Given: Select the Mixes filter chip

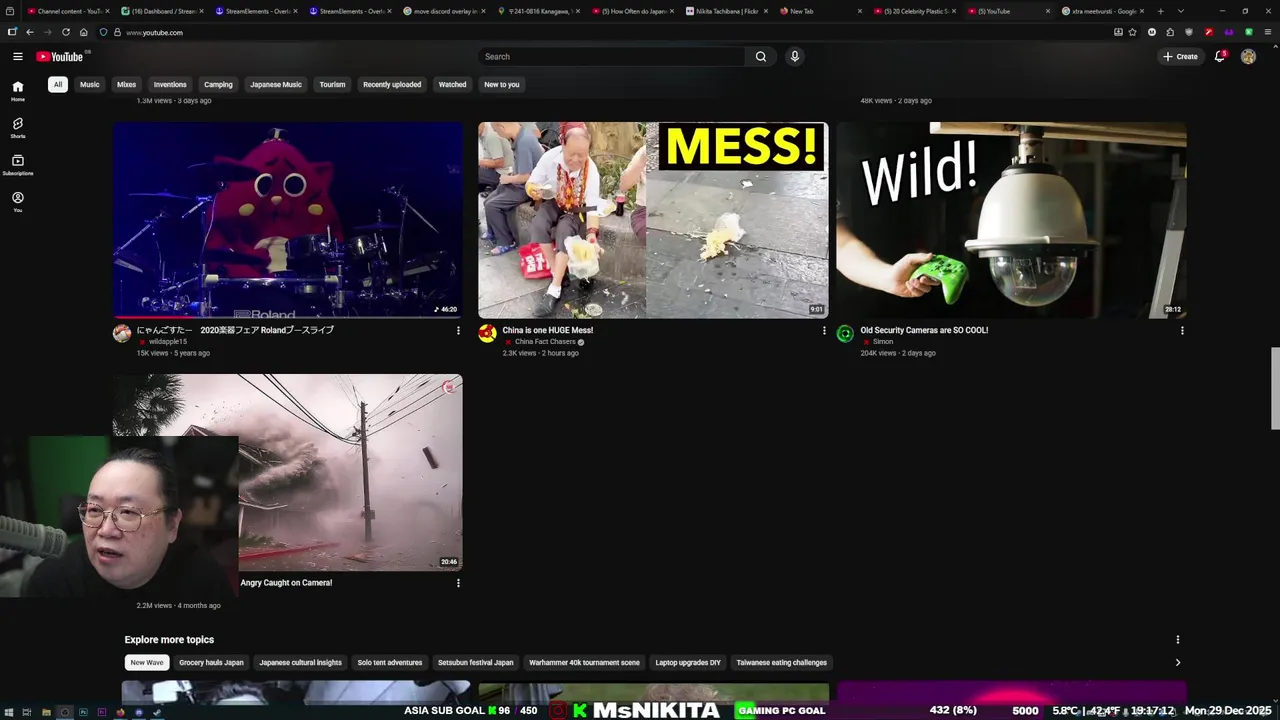Looking at the screenshot, I should [126, 85].
